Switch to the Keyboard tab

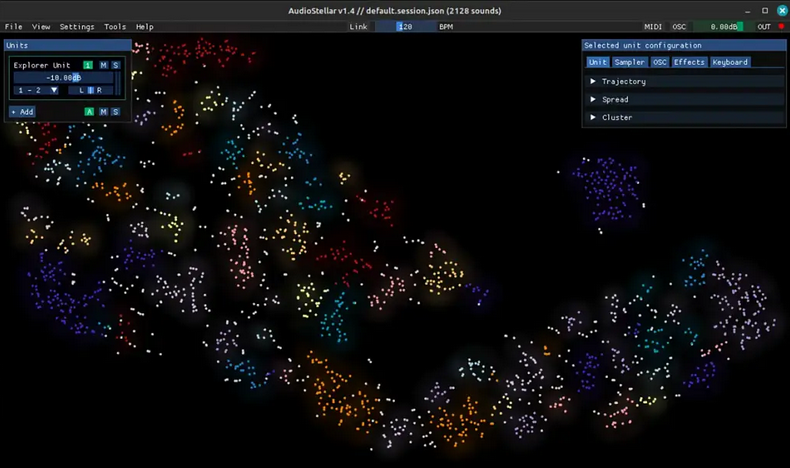tap(730, 62)
